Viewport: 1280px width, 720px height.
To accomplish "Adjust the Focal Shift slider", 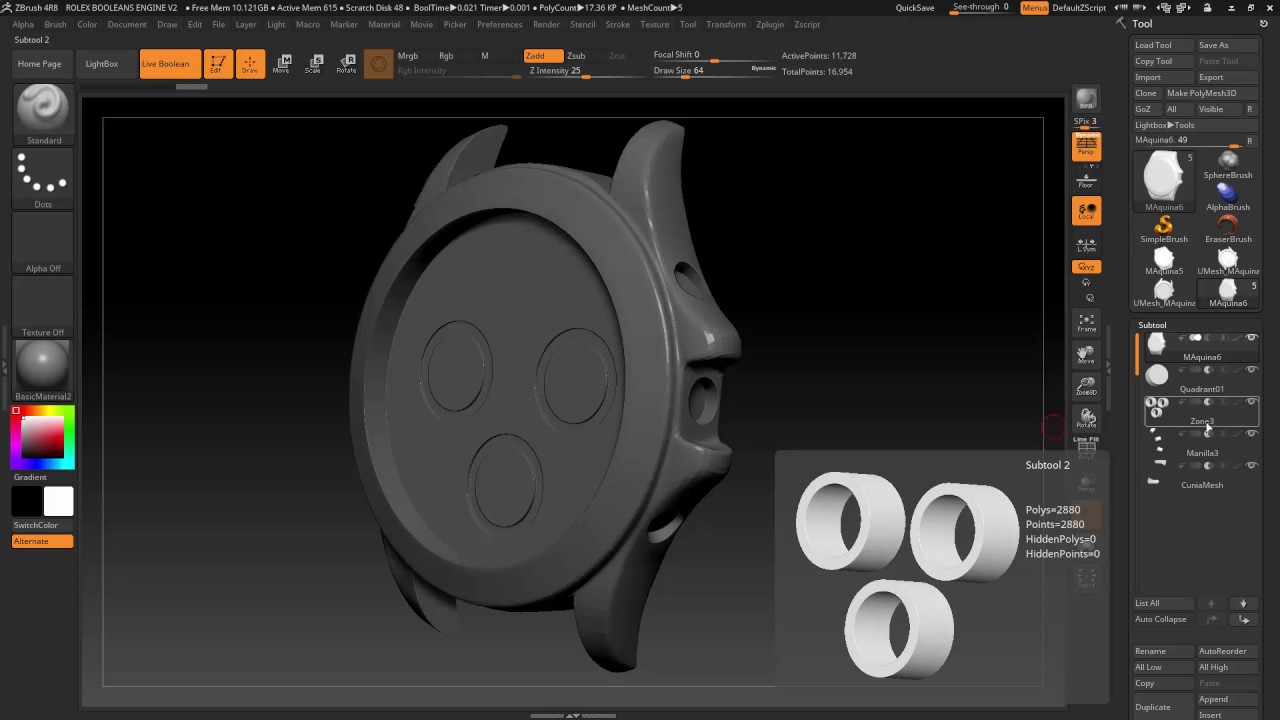I will click(714, 55).
